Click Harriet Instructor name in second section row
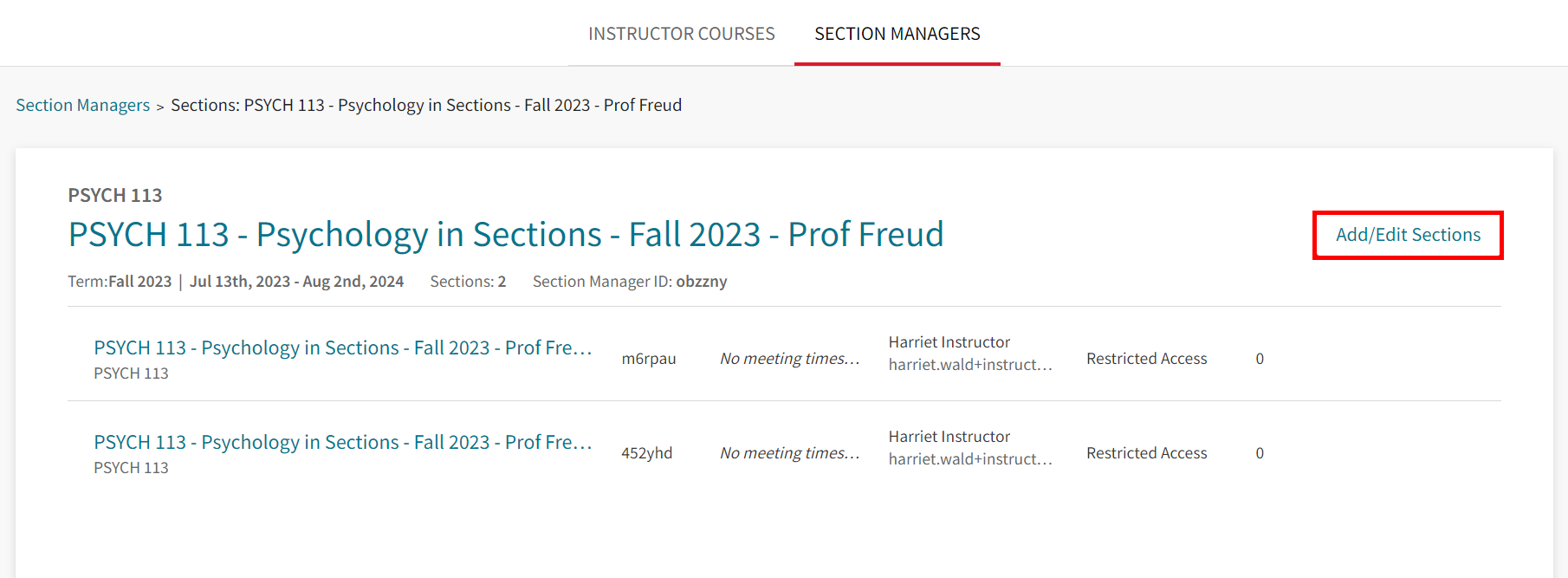Screen dimensions: 1568x578 click(949, 436)
